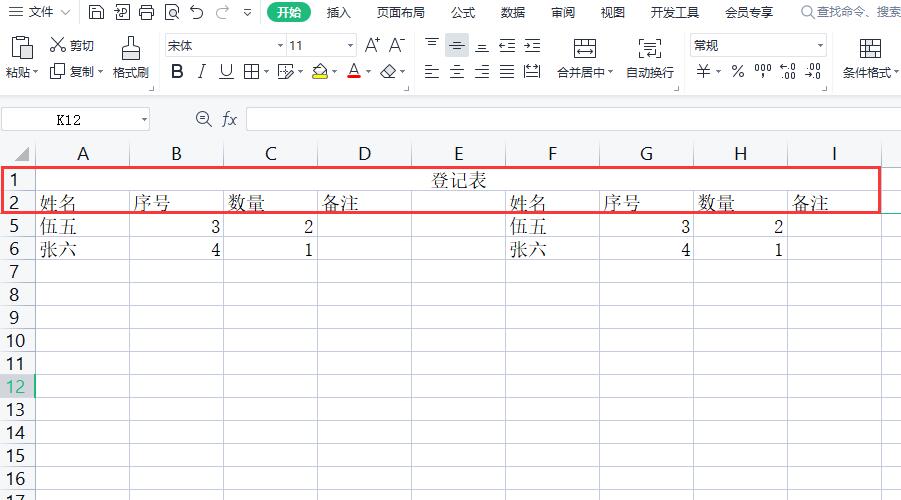
Task: Activate the 格式刷 format painter
Action: pyautogui.click(x=131, y=57)
